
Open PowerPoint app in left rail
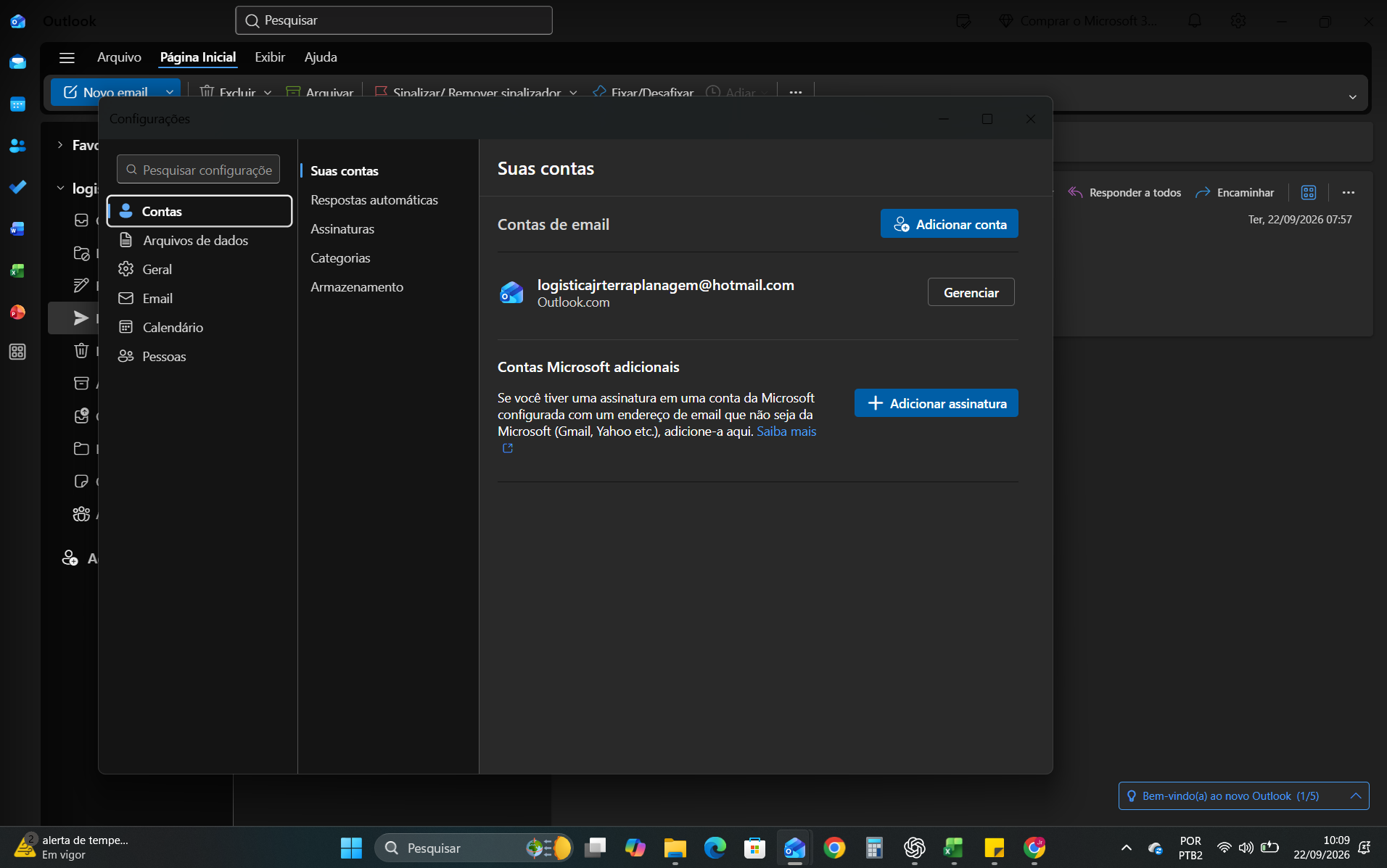coord(17,312)
